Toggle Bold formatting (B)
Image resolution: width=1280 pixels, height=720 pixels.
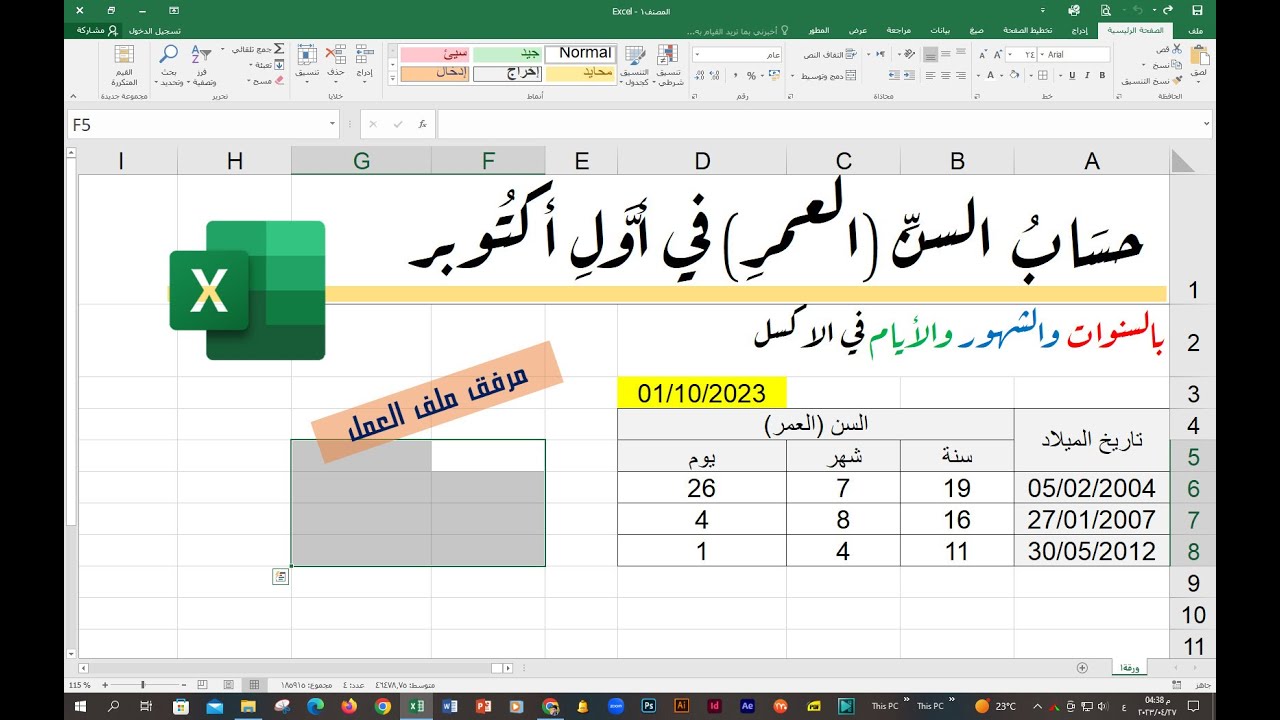1102,75
